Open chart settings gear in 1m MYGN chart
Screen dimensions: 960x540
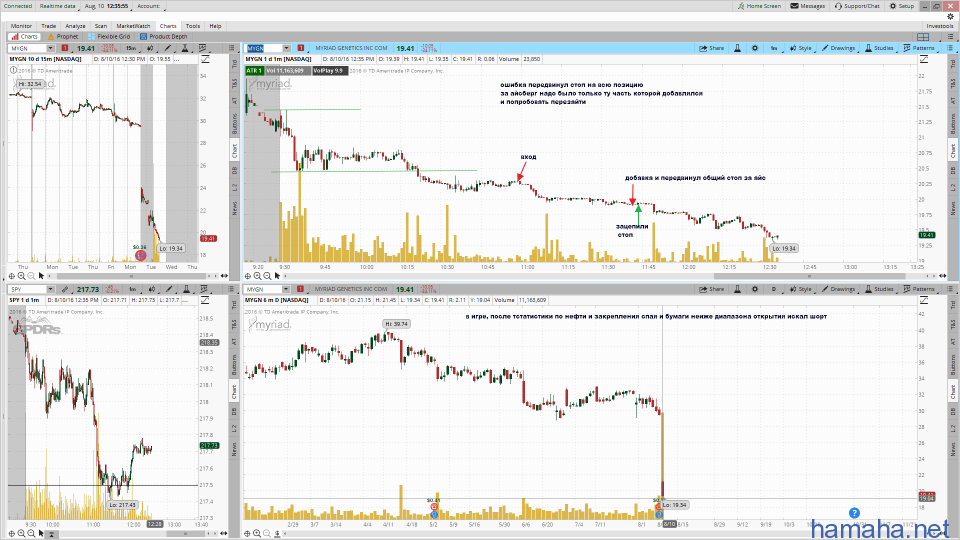click(x=755, y=48)
